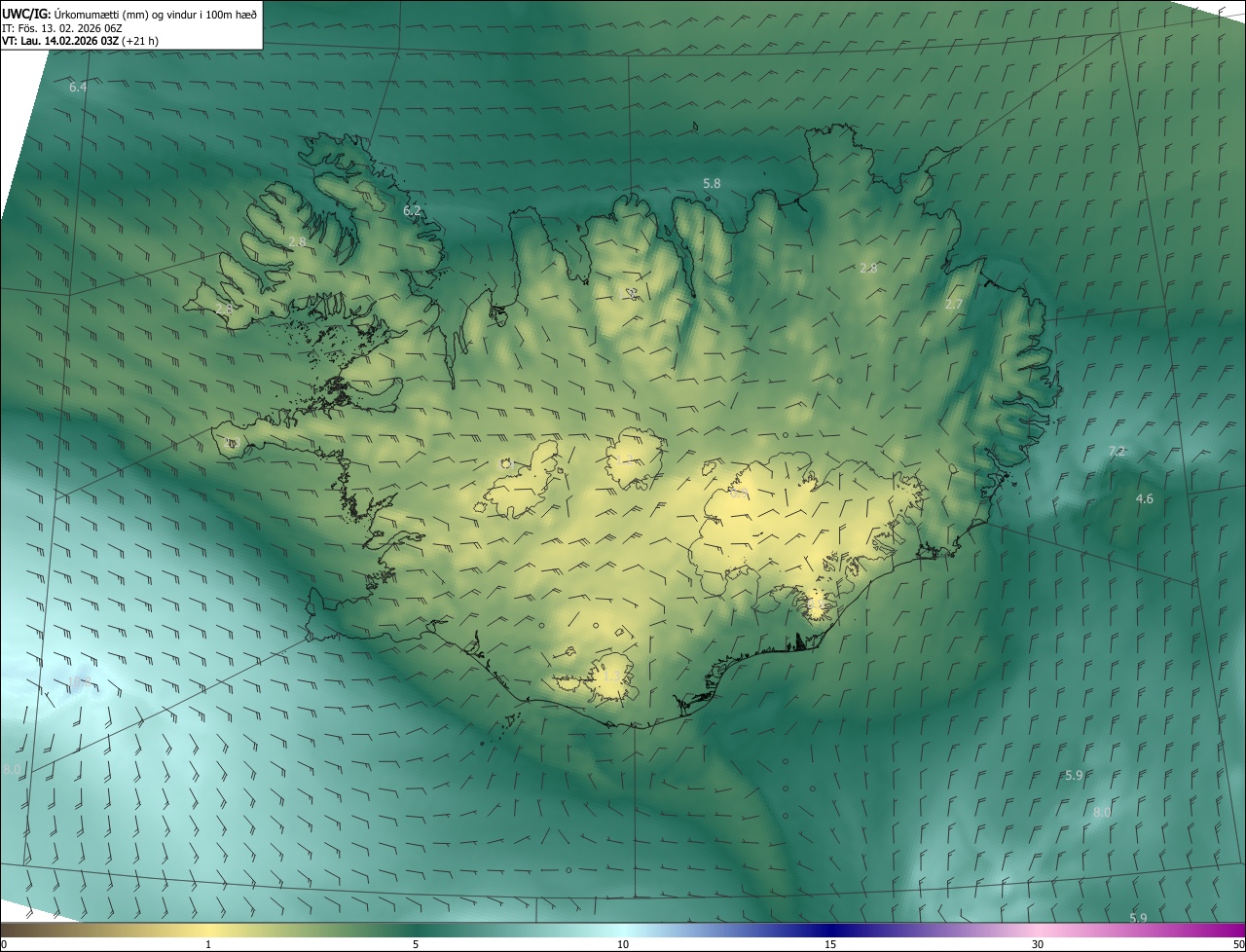Click the colorbar tick label 10

[623, 944]
